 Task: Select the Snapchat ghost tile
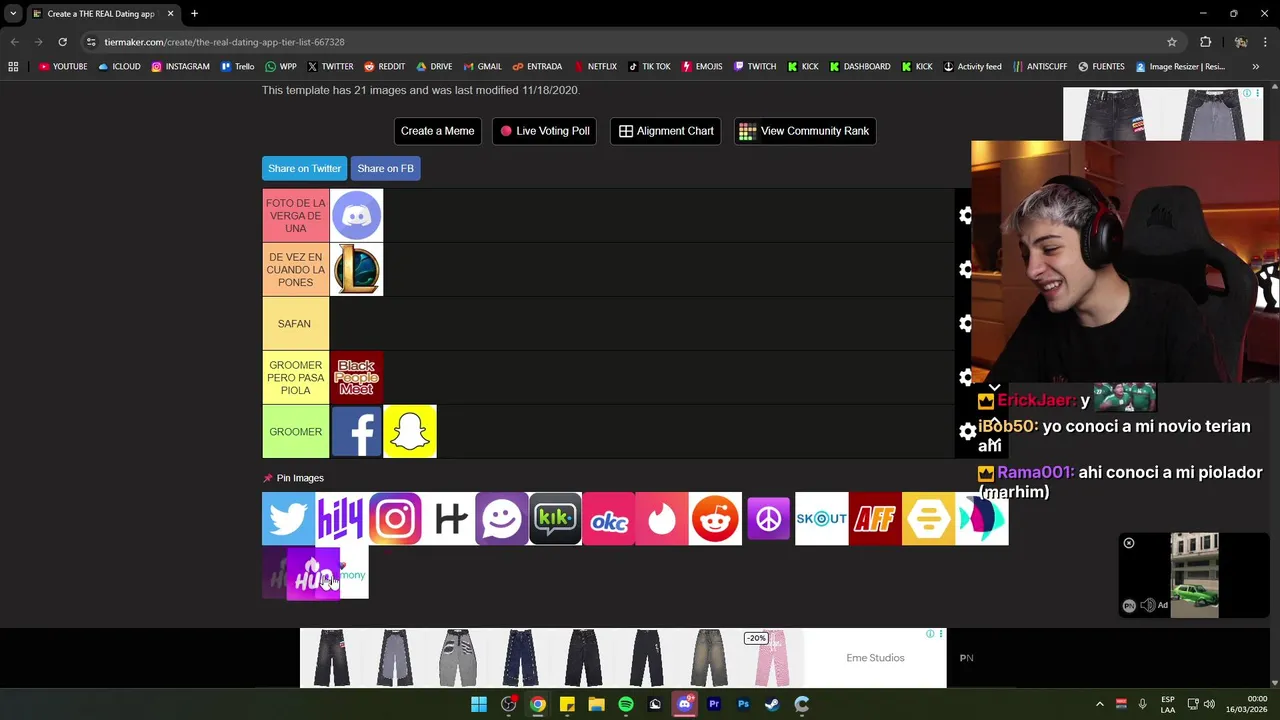[410, 431]
